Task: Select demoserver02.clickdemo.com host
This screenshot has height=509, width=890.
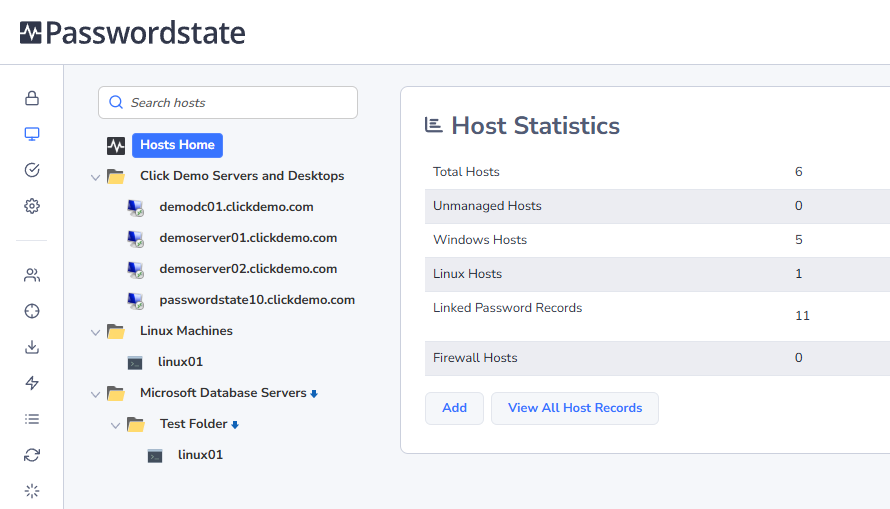Action: tap(248, 269)
